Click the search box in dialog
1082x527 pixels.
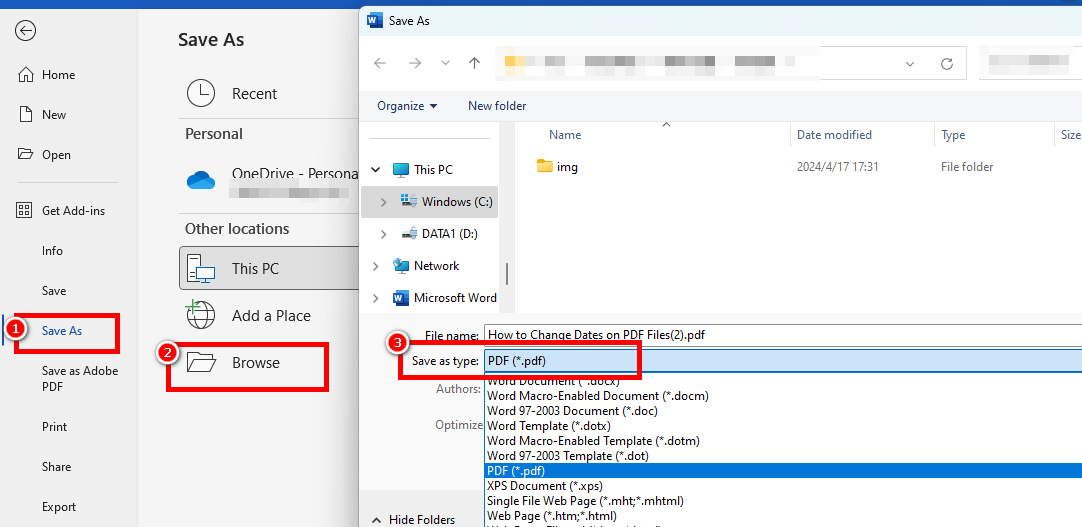pyautogui.click(x=1030, y=63)
